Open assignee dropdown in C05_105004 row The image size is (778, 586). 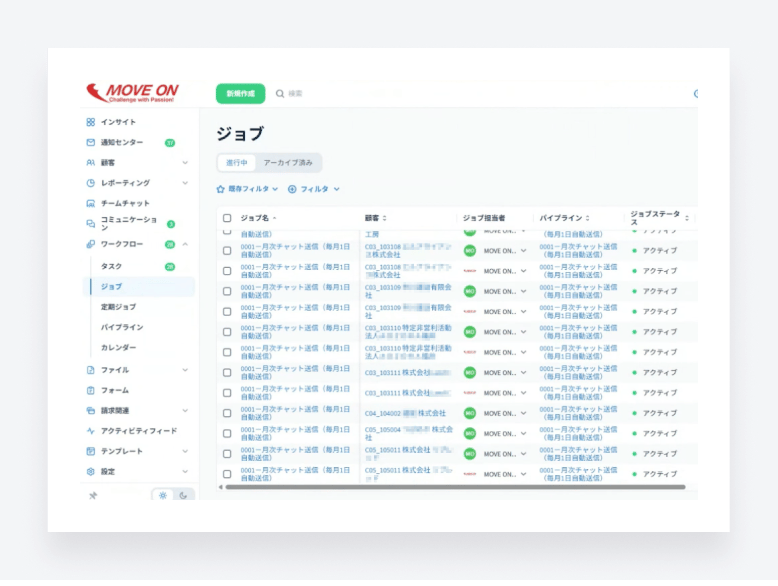click(x=523, y=434)
